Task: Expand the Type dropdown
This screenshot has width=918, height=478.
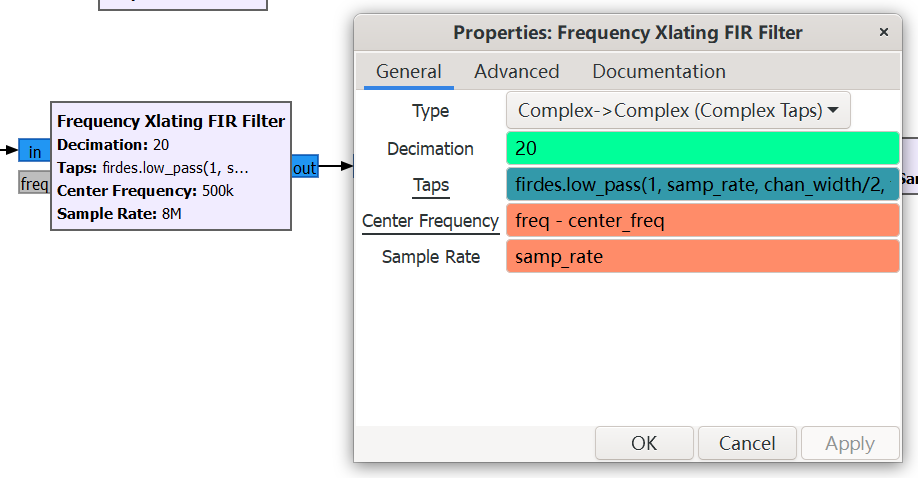Action: click(678, 111)
